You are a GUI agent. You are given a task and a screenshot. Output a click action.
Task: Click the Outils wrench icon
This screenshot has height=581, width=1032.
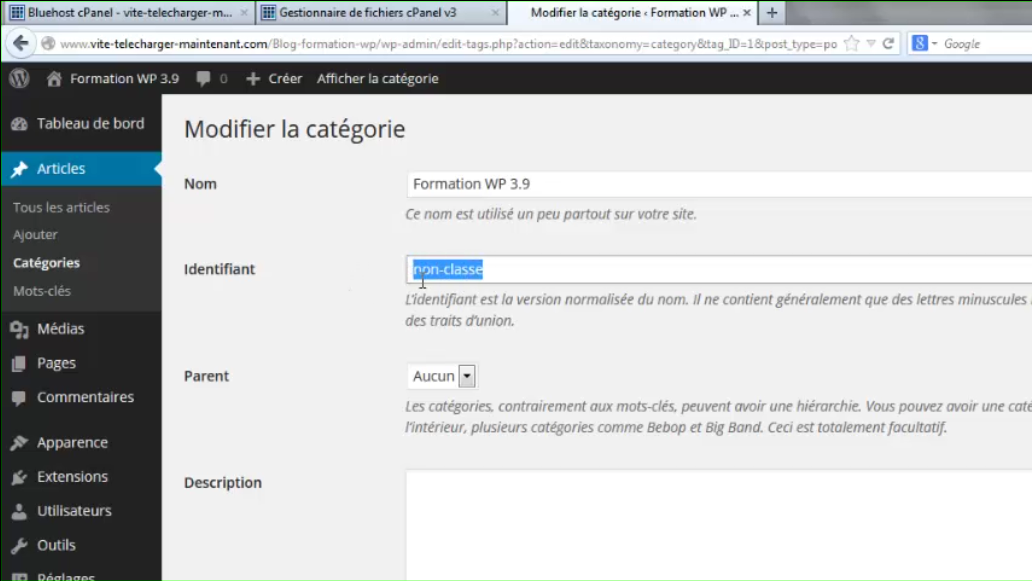(19, 545)
